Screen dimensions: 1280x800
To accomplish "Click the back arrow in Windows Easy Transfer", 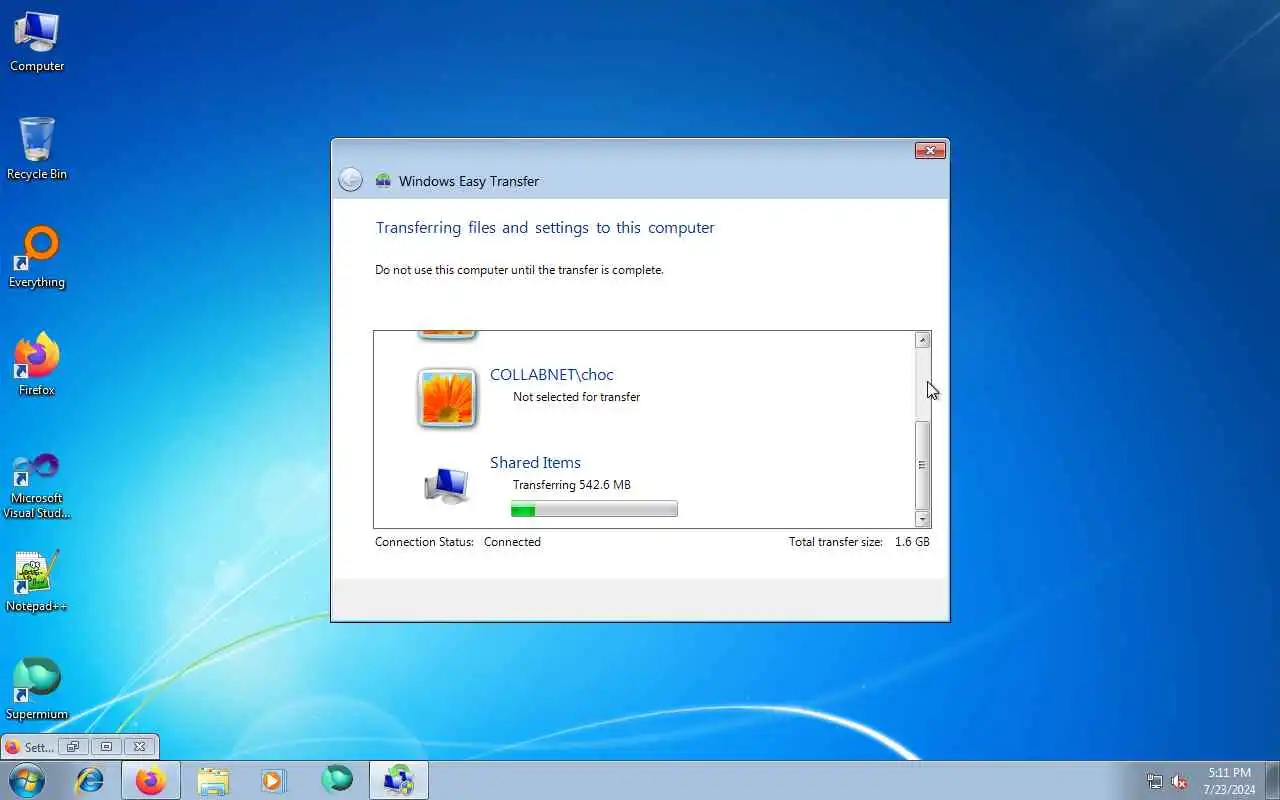I will pos(350,180).
